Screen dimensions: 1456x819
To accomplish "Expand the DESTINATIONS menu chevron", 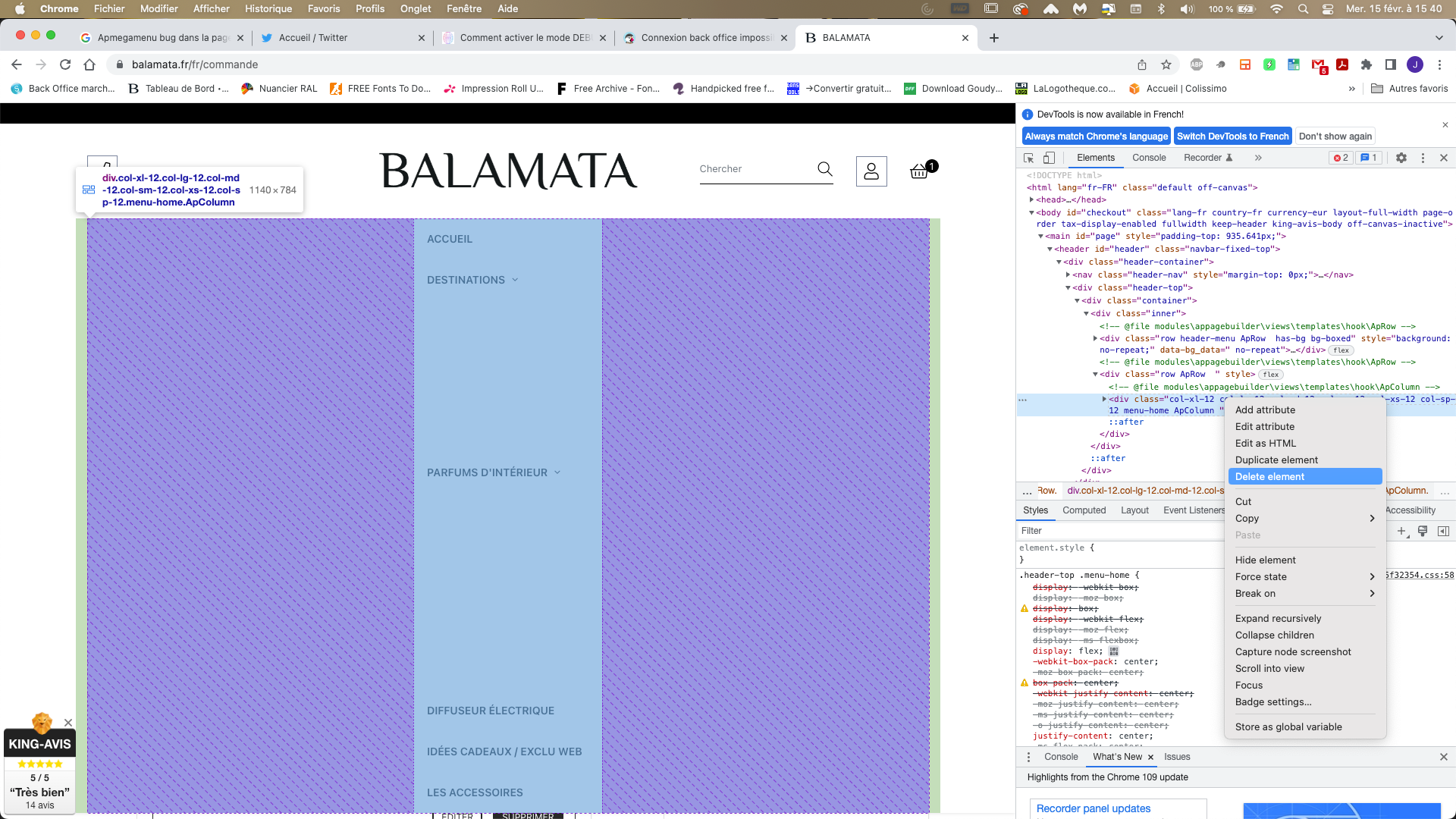I will pyautogui.click(x=515, y=280).
